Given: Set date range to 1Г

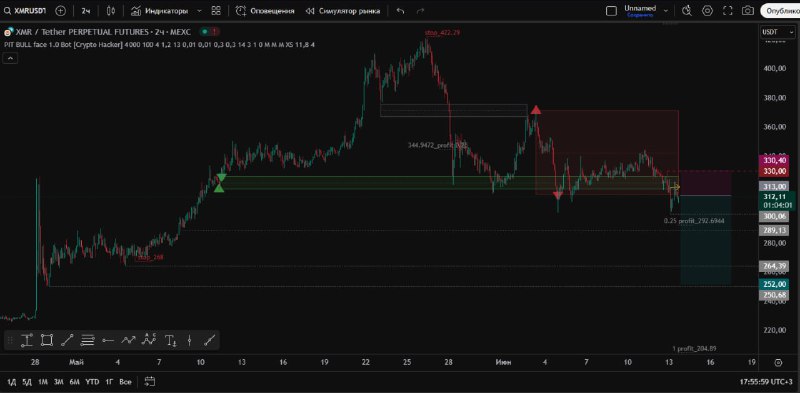Looking at the screenshot, I should click(110, 382).
